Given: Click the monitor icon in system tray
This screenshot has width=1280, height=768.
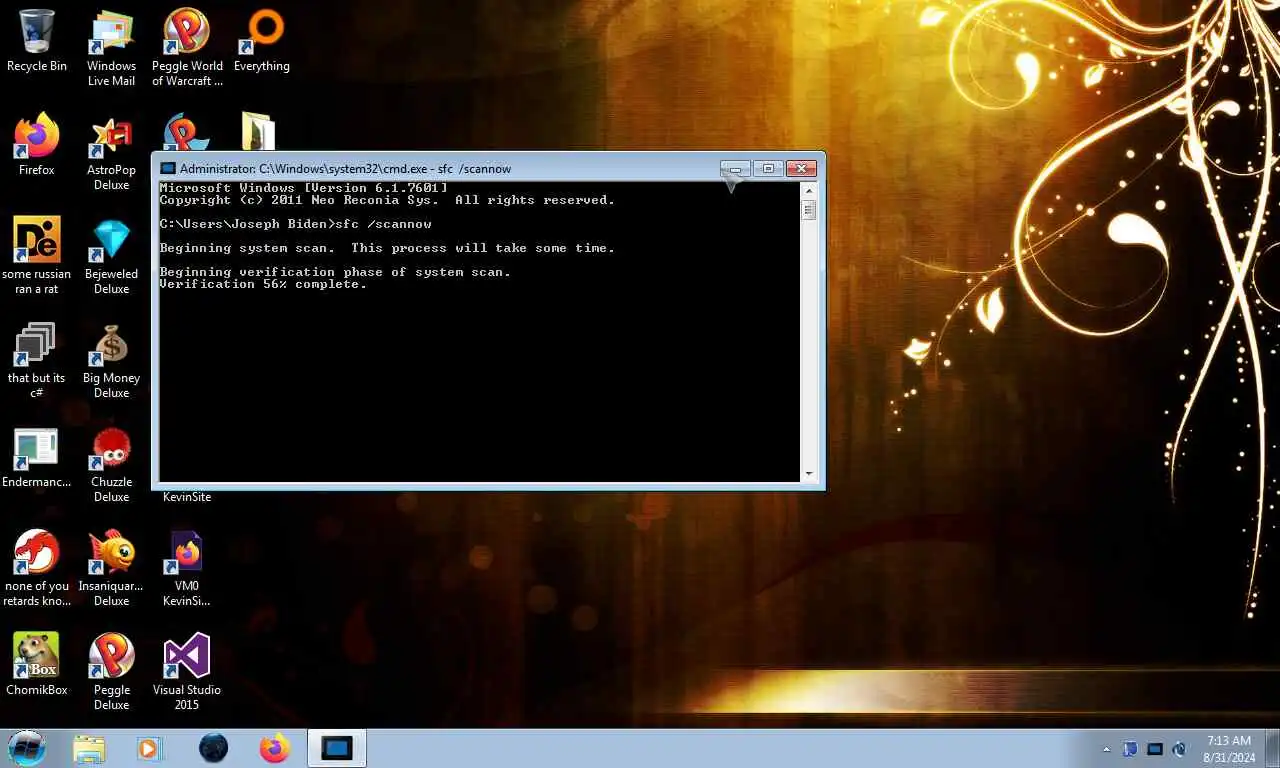Looking at the screenshot, I should click(x=1155, y=749).
